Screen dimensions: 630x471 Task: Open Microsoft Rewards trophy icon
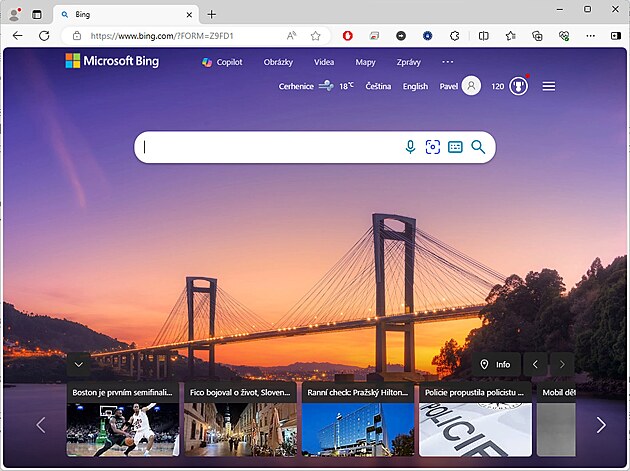[519, 86]
